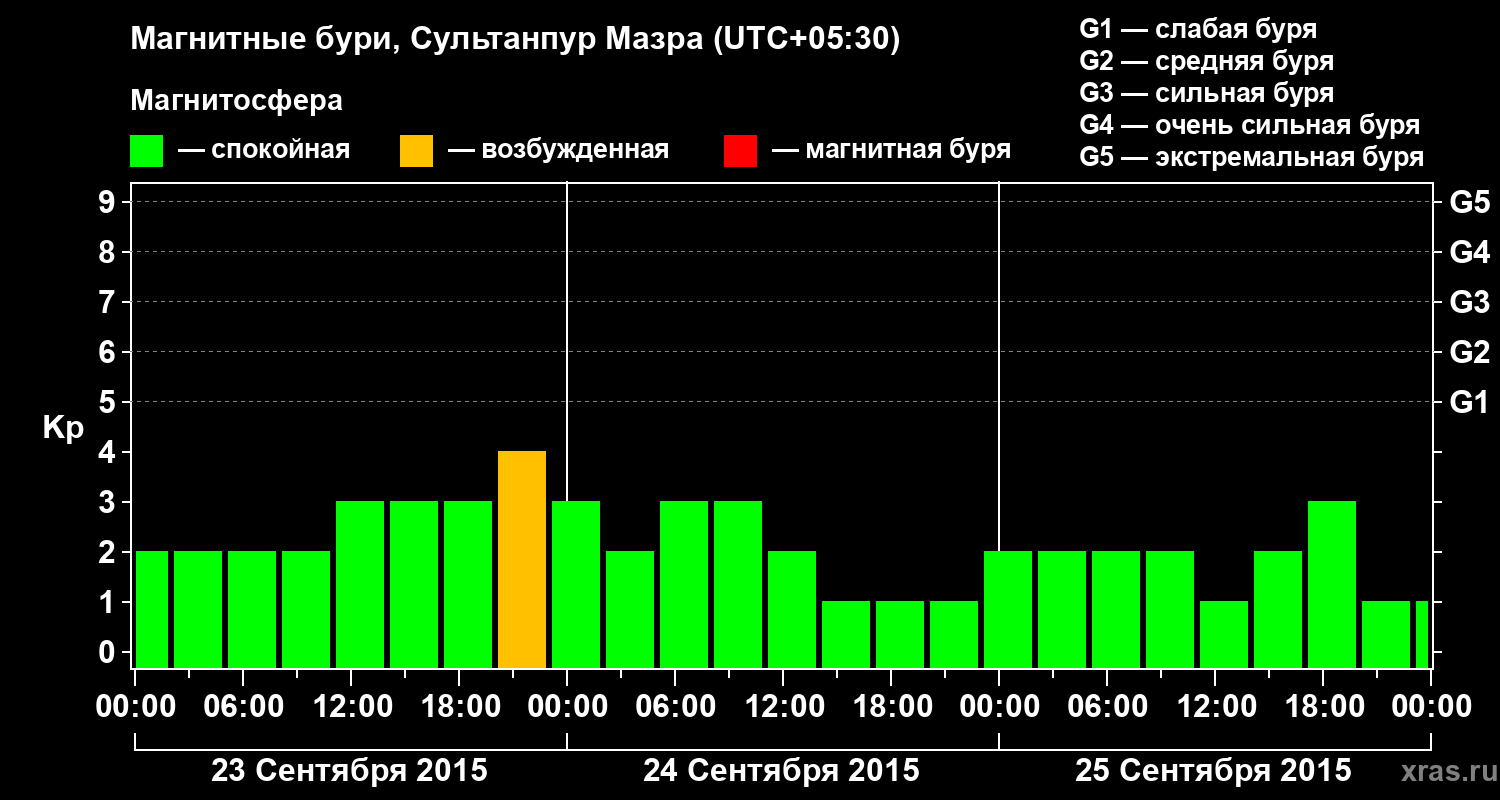Click 'G5 — экстремальная буря' legend line
This screenshot has width=1500, height=800.
tap(1252, 157)
